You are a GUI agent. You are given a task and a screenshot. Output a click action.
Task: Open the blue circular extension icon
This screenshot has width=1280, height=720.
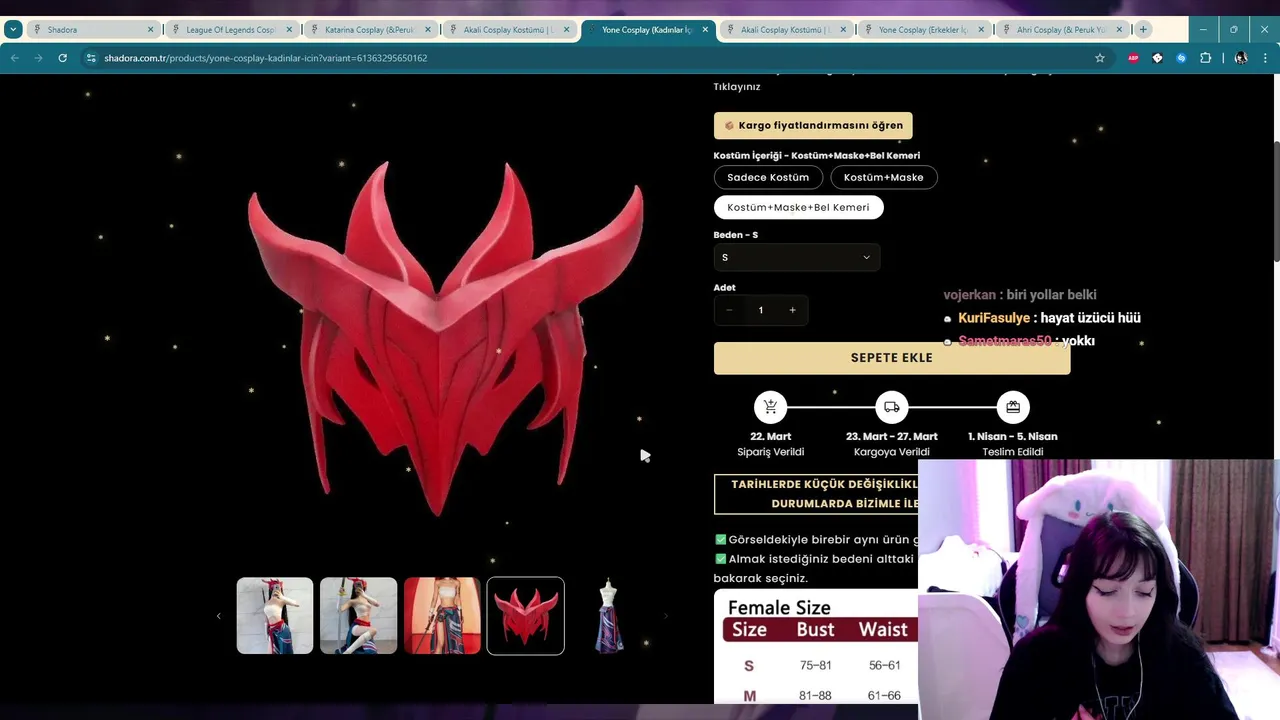[1181, 58]
